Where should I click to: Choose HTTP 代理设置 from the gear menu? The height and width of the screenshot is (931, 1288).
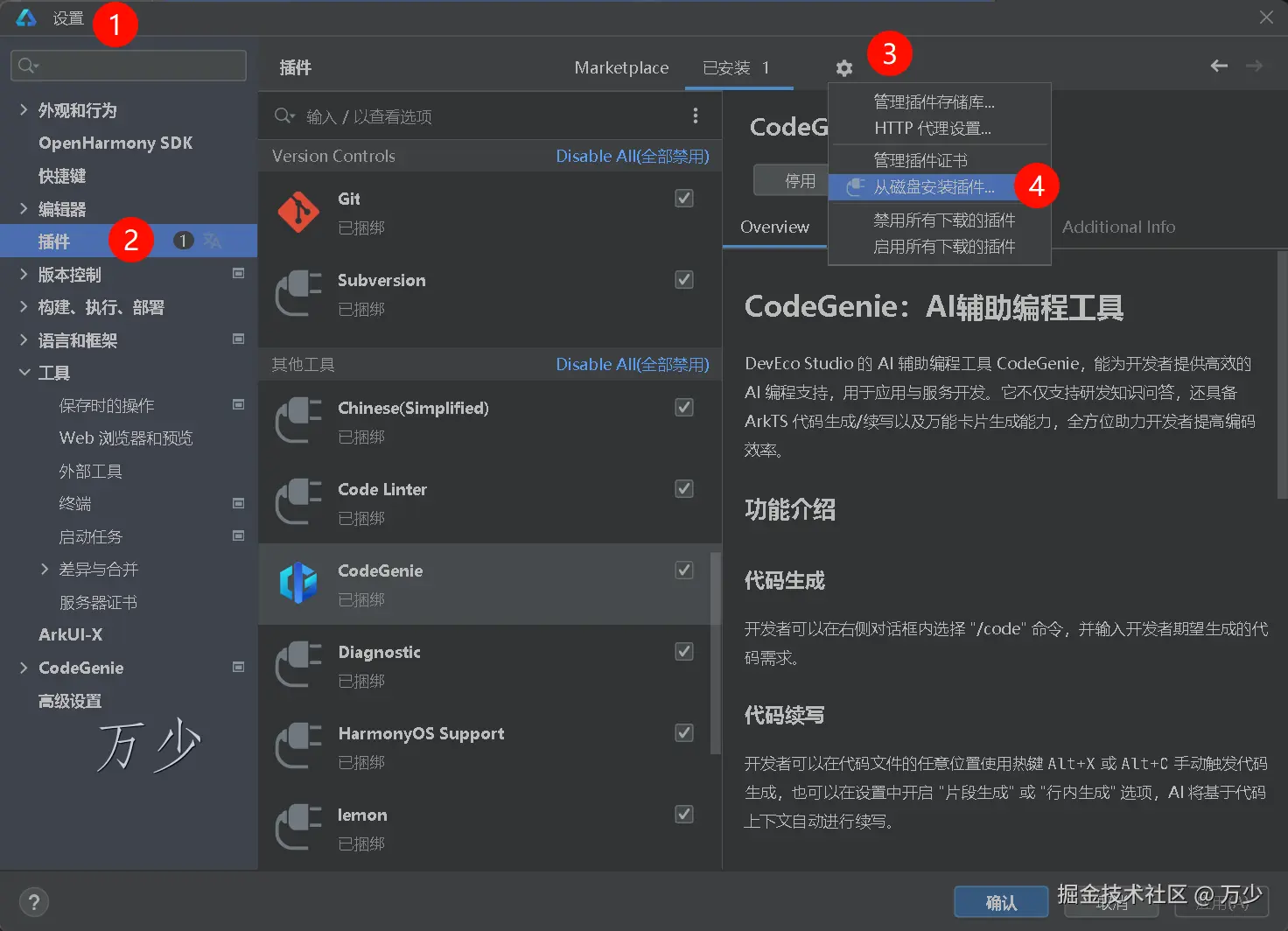point(940,129)
